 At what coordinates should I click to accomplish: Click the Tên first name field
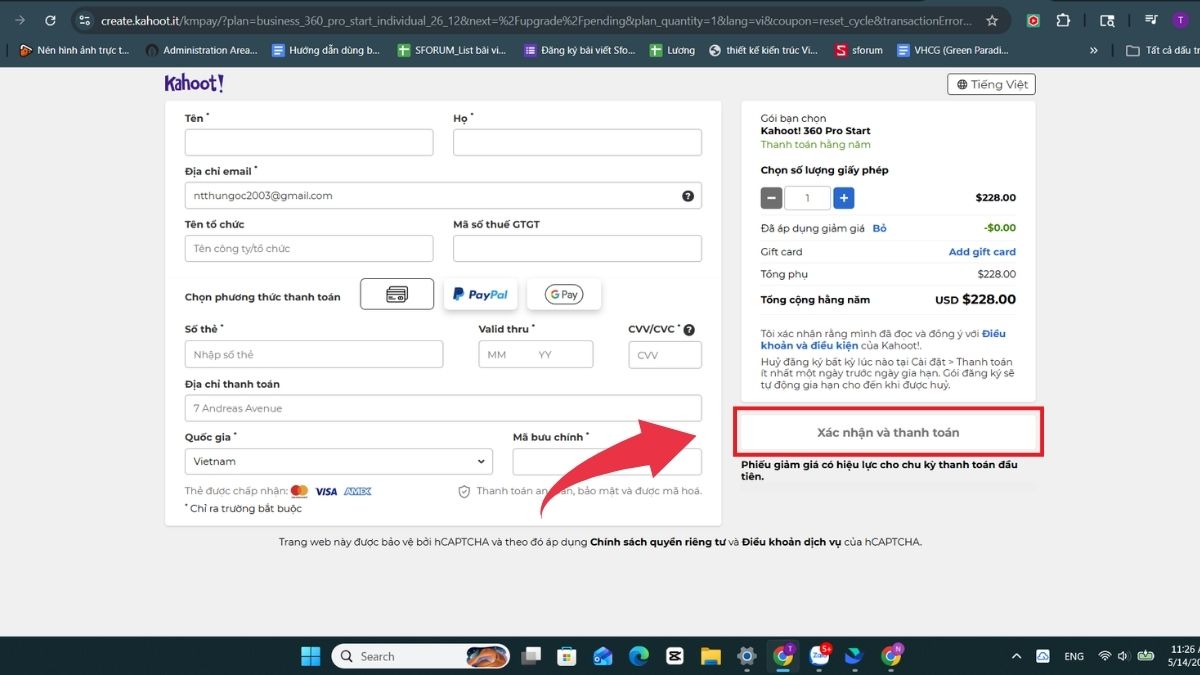coord(309,142)
